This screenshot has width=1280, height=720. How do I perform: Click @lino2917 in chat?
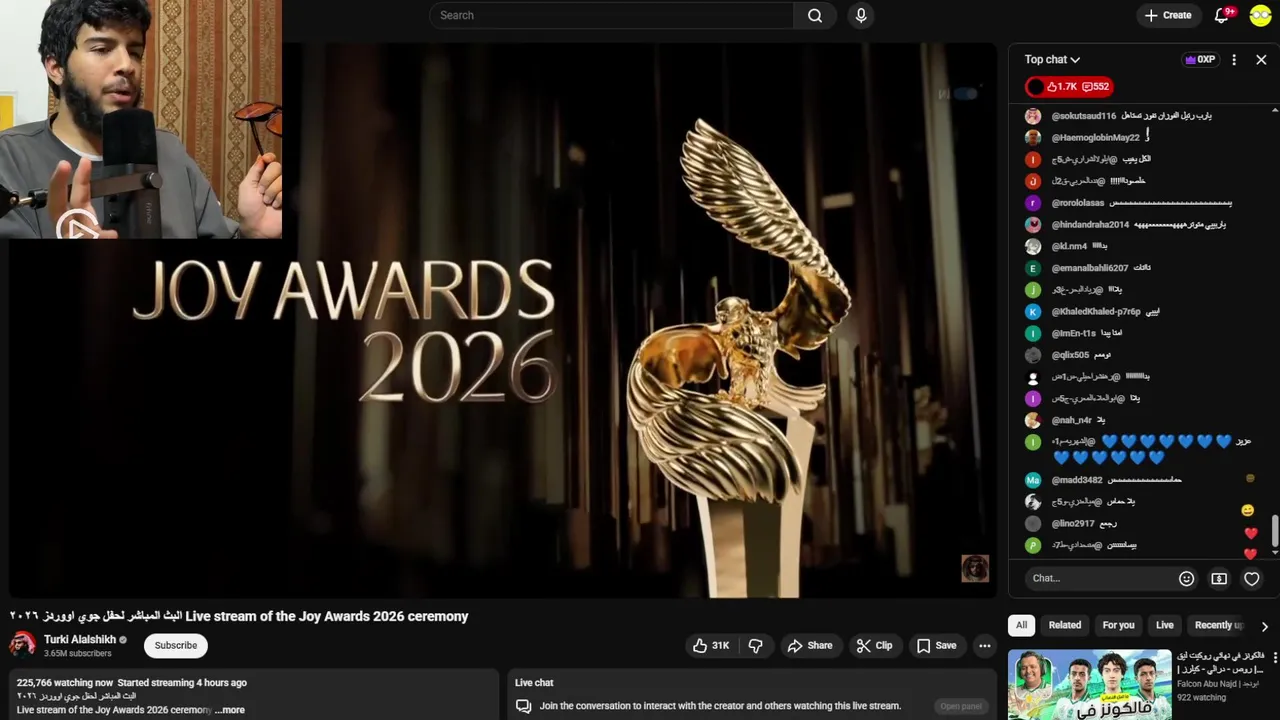coord(1074,524)
